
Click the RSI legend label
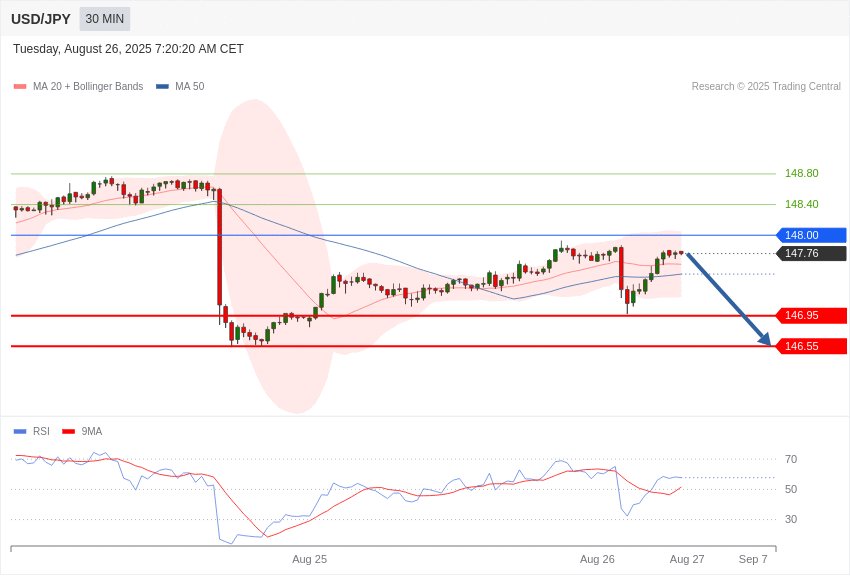click(41, 431)
